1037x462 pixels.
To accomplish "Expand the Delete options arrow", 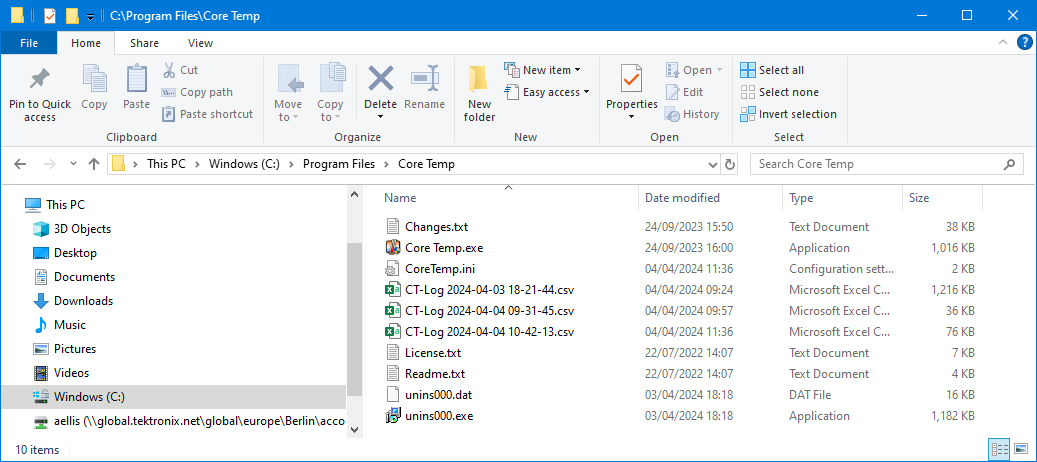I will coord(380,118).
